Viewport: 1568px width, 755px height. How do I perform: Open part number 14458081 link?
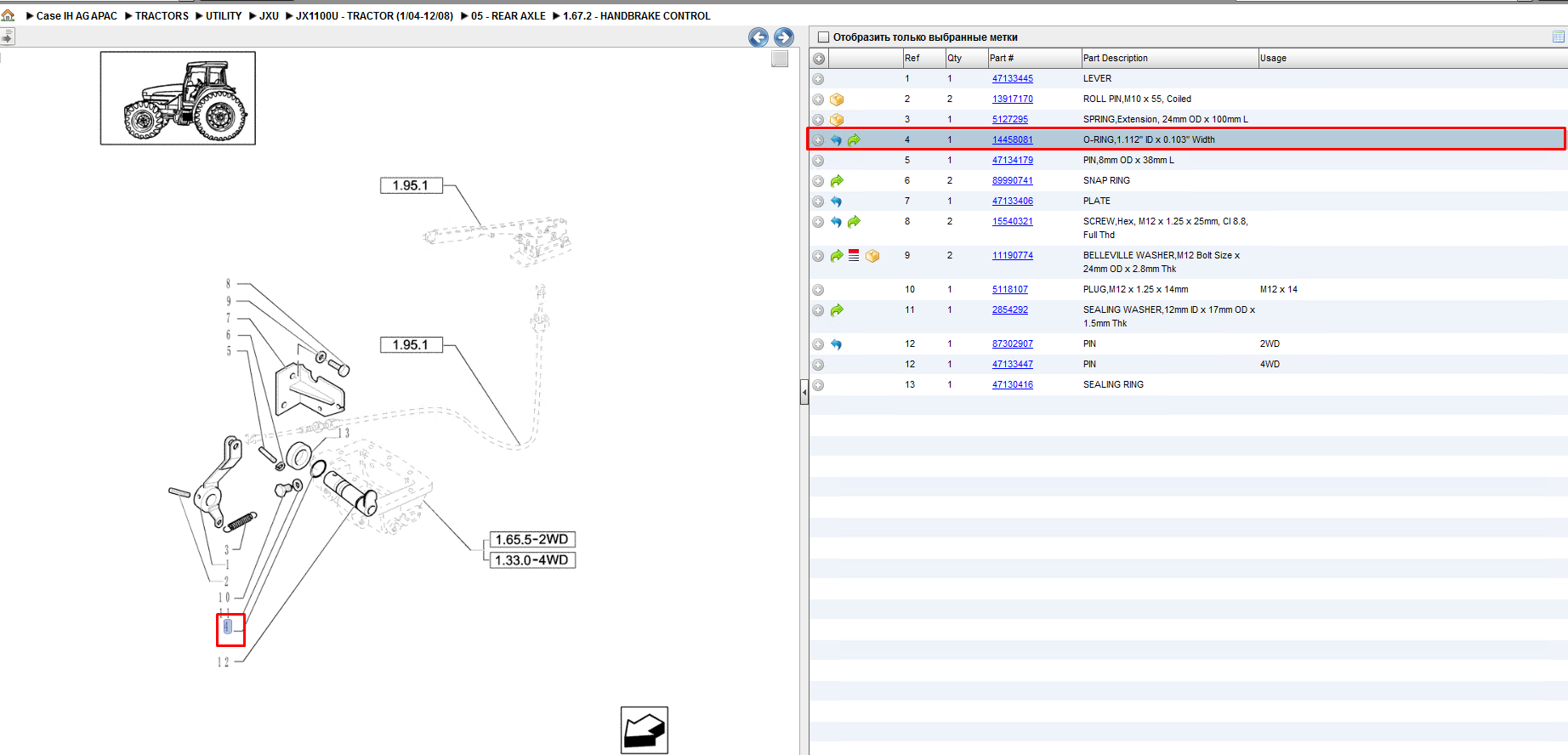pos(1013,139)
